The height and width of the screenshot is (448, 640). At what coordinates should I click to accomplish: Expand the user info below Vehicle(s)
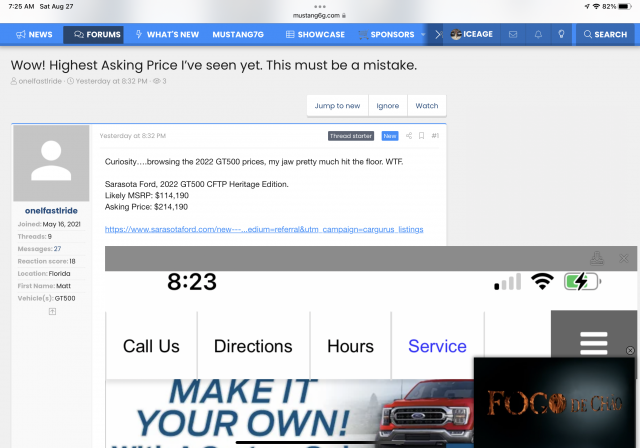pyautogui.click(x=52, y=312)
